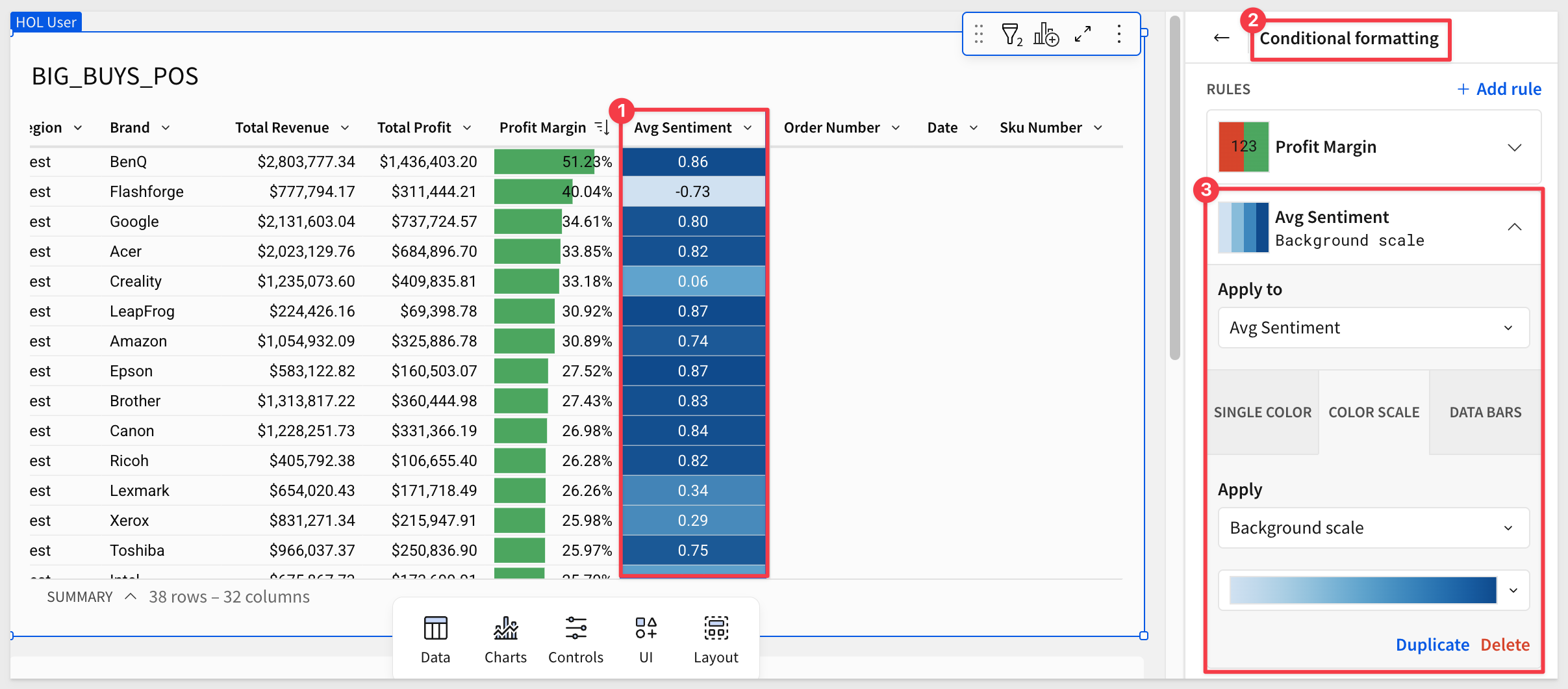Select the Google brand cell

click(x=134, y=222)
